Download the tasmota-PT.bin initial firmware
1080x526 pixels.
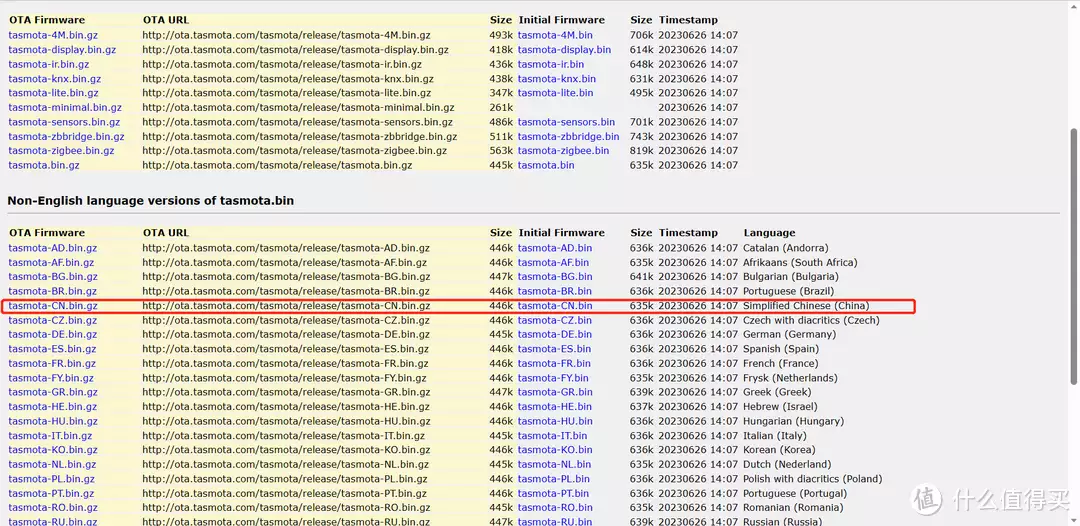coord(553,494)
